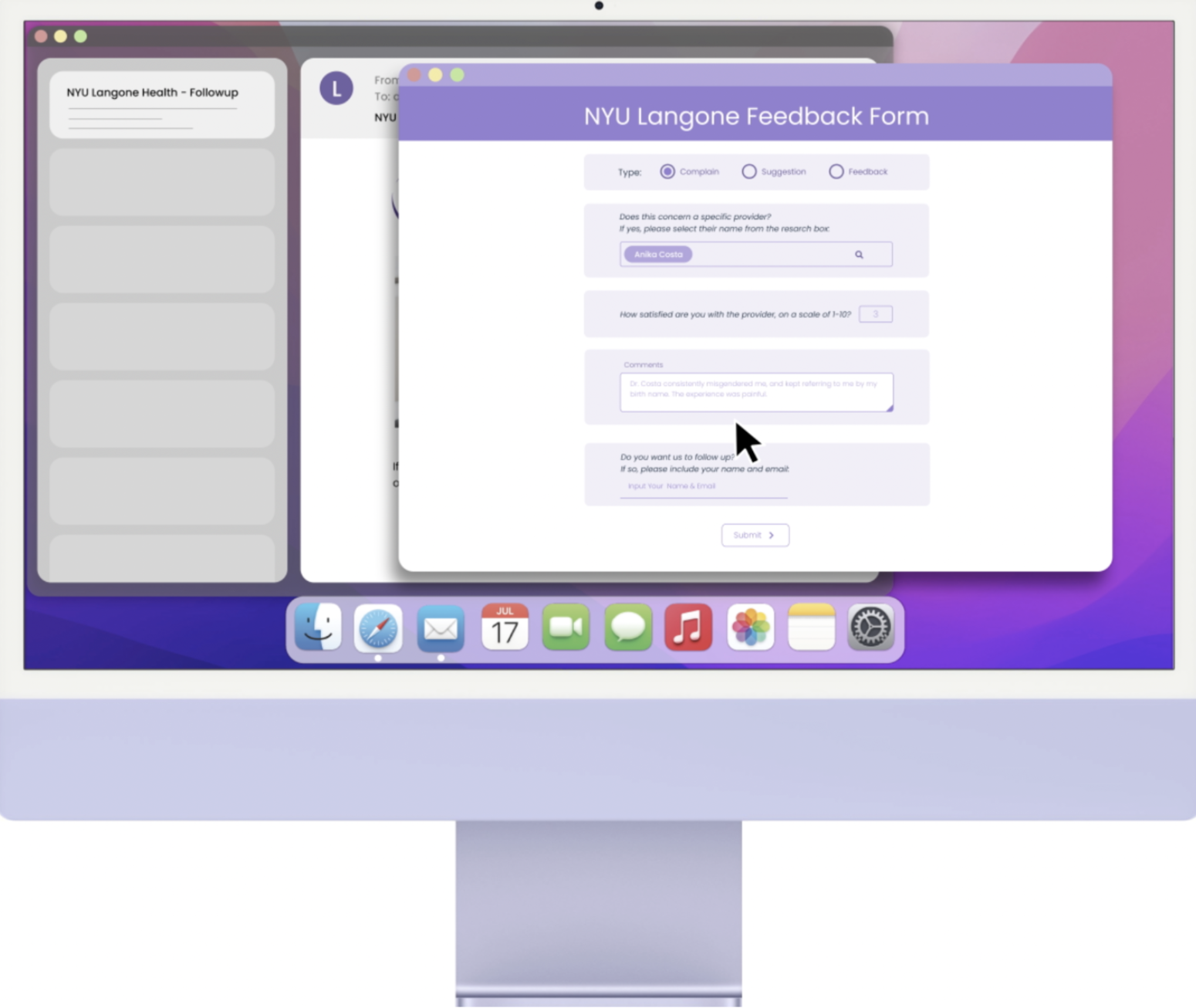Launch FaceTime from the dock

566,627
